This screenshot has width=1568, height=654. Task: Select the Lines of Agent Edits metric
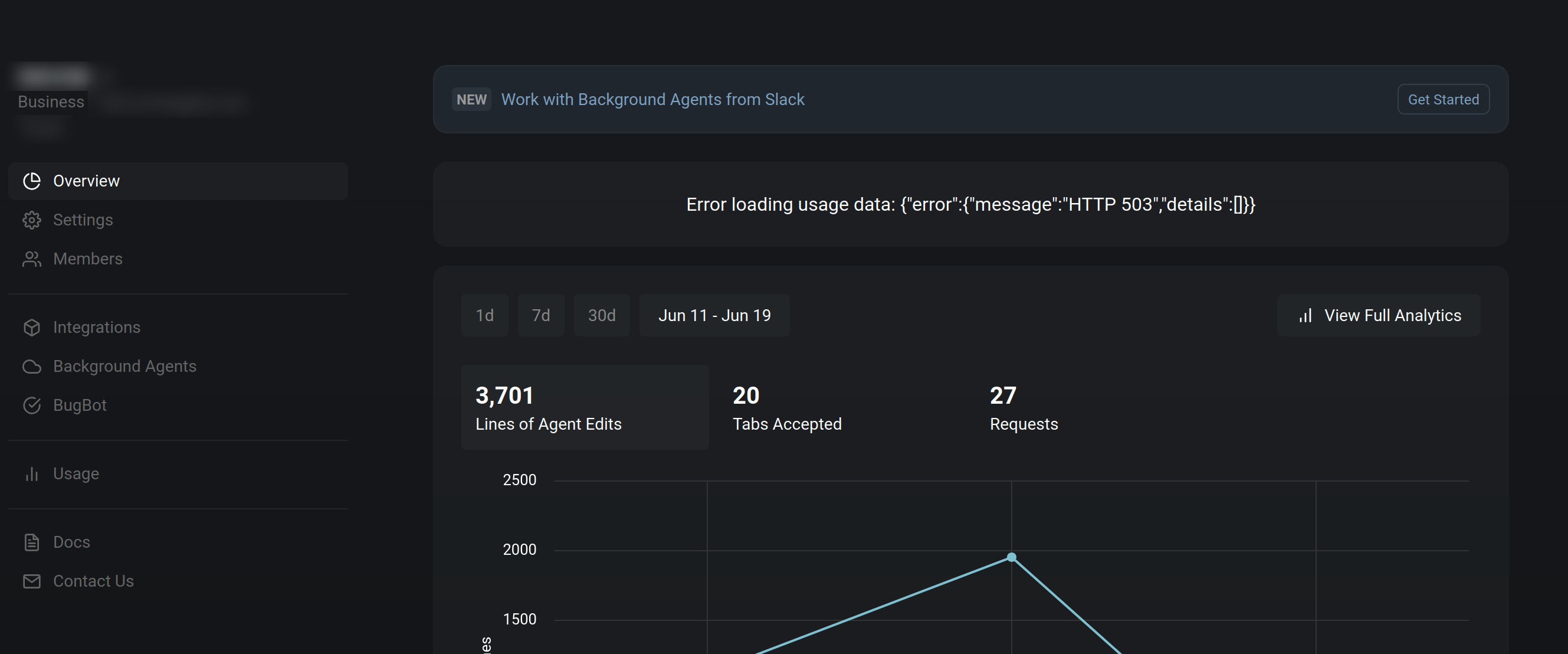tap(585, 407)
